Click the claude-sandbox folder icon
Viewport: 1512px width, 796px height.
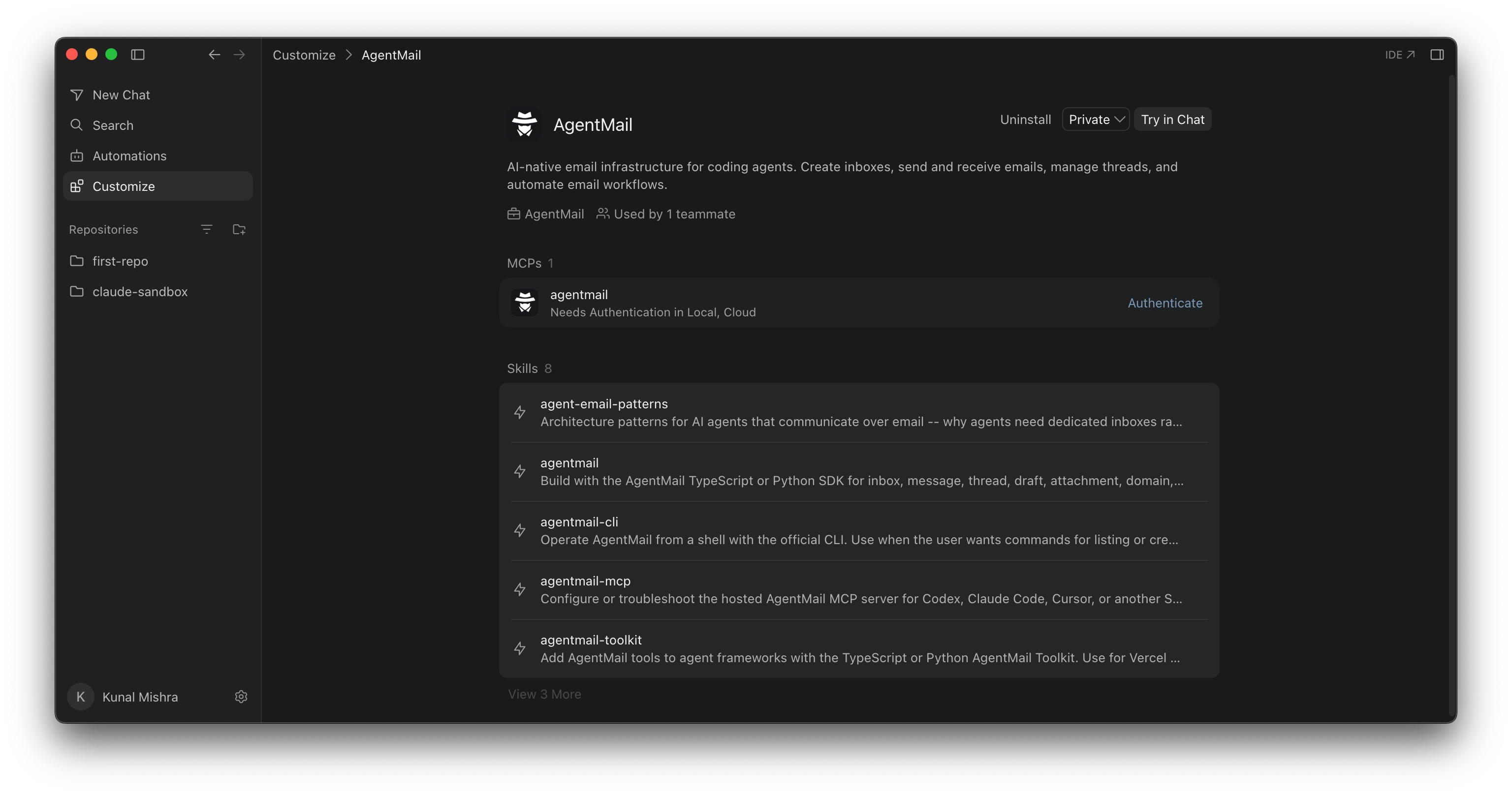[77, 291]
